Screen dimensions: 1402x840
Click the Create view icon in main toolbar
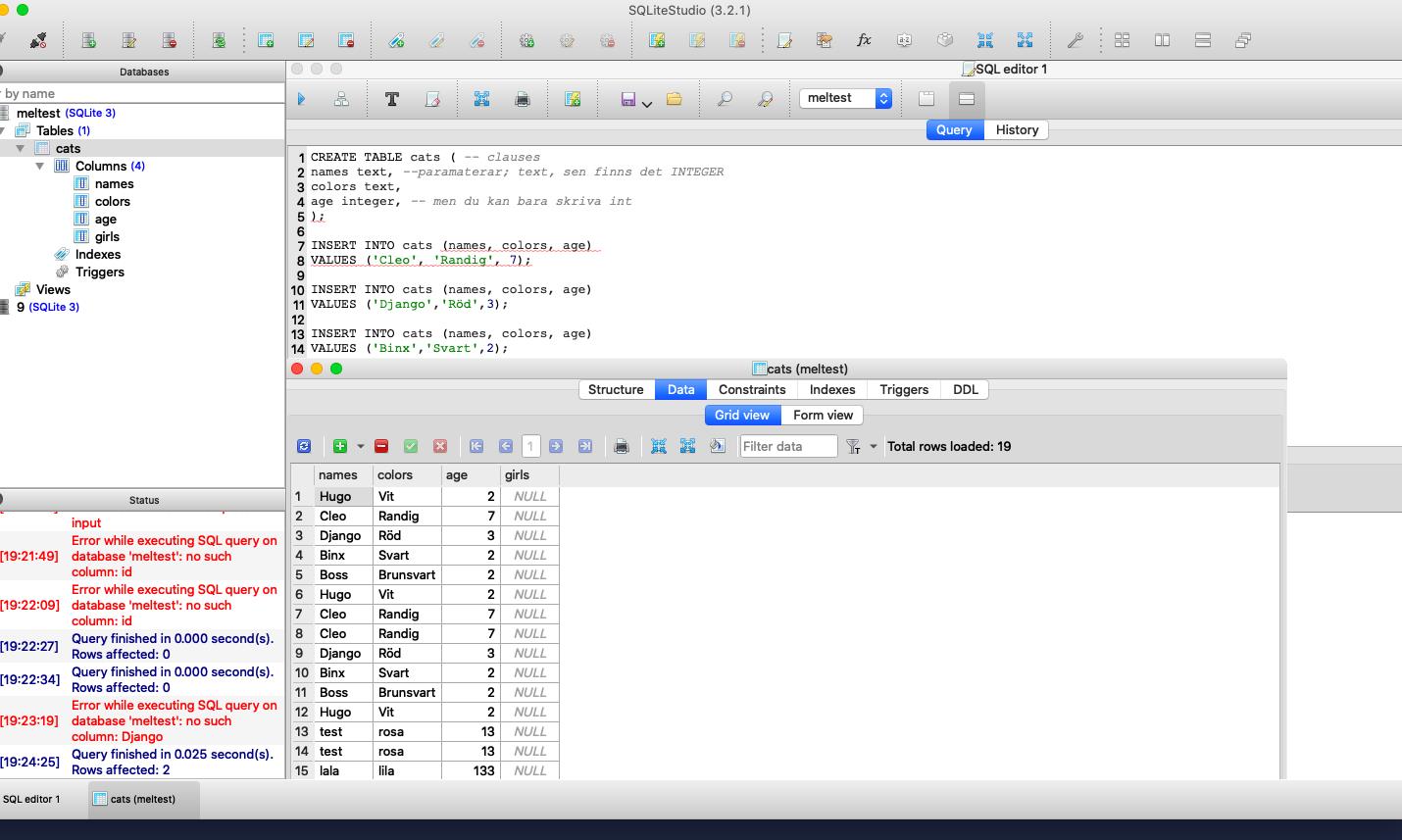(x=657, y=40)
